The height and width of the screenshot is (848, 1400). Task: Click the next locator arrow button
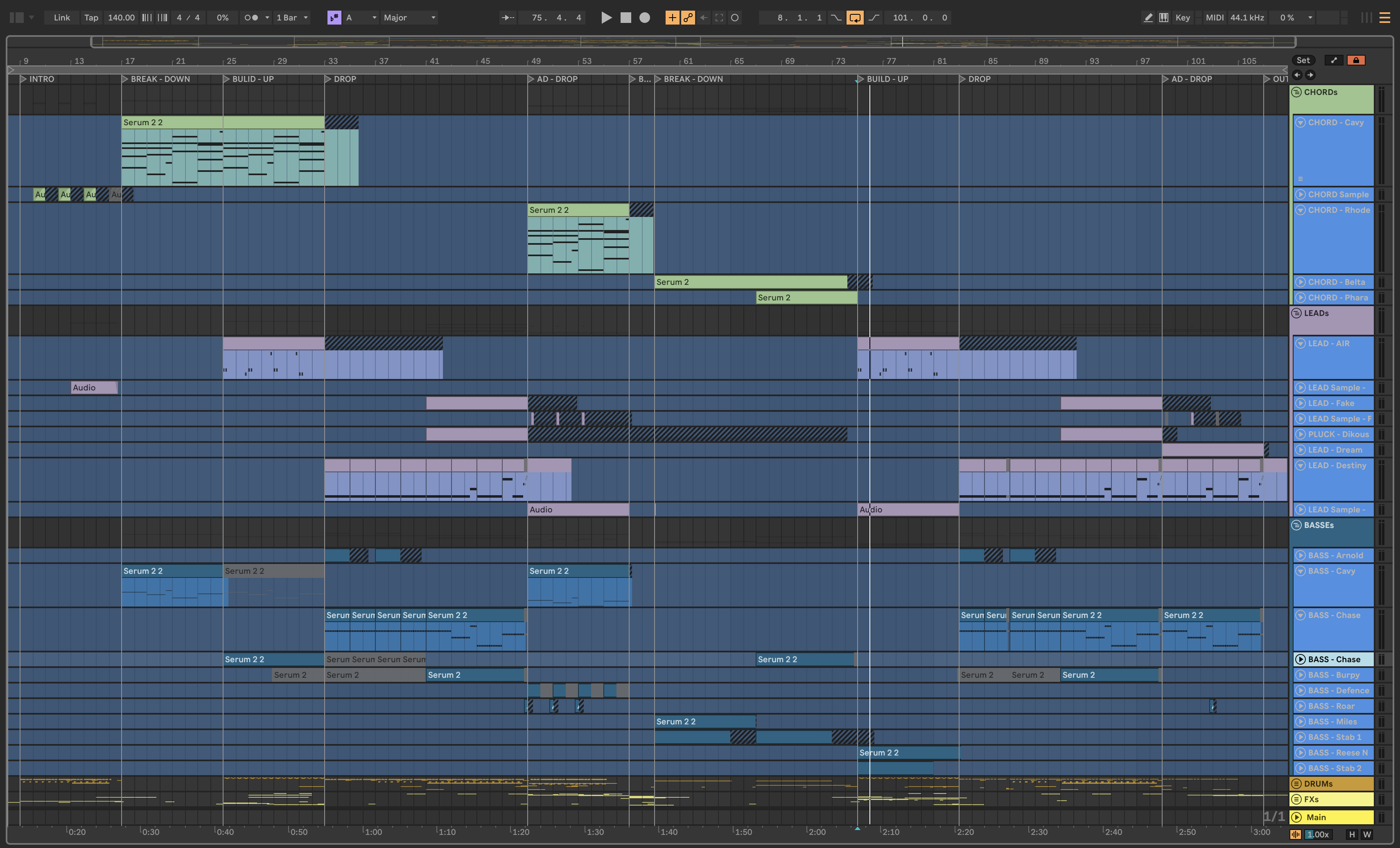coord(1310,75)
